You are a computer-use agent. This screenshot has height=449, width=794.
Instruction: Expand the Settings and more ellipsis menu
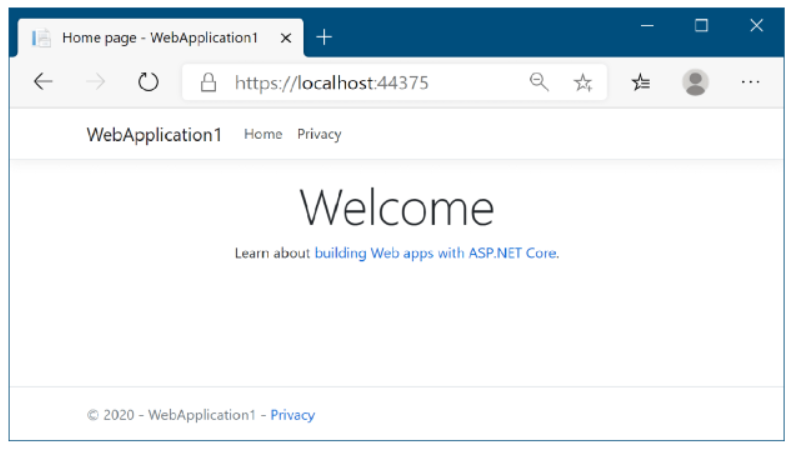tap(750, 83)
